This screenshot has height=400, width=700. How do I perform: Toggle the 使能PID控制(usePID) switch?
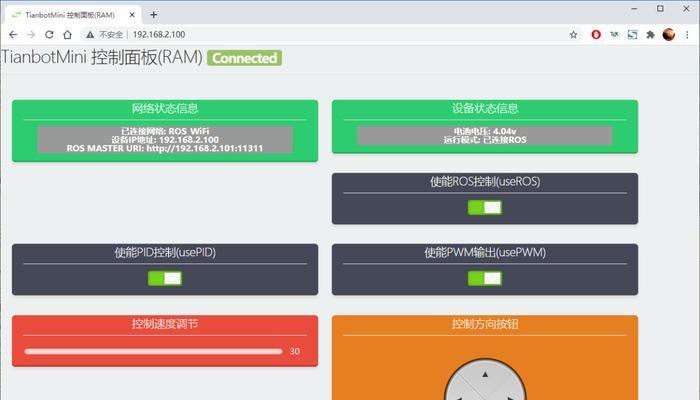click(165, 278)
